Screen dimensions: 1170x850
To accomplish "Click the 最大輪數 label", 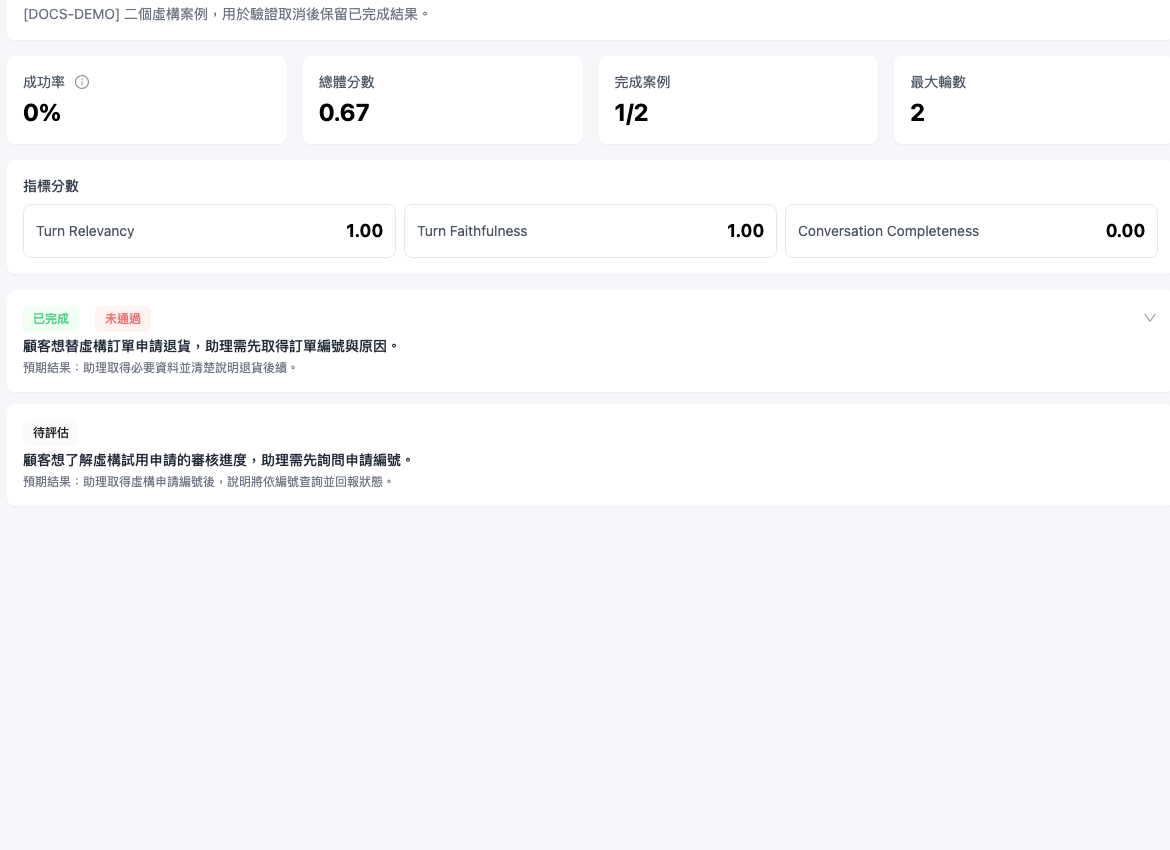I will point(938,82).
